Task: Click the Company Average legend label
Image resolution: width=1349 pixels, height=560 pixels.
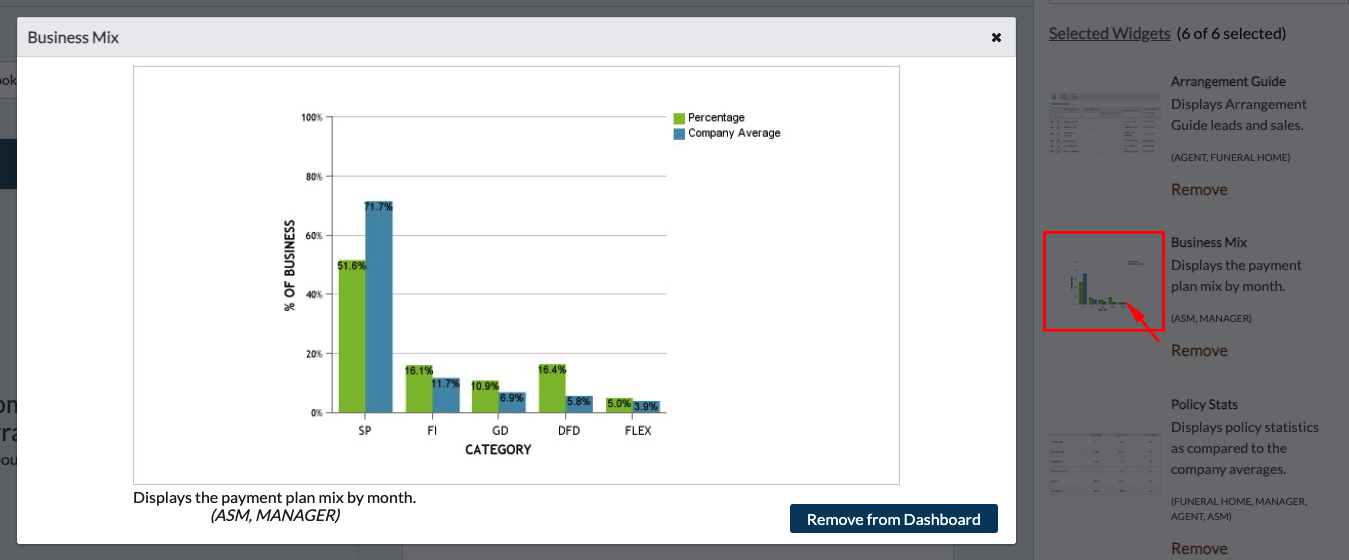Action: point(734,133)
